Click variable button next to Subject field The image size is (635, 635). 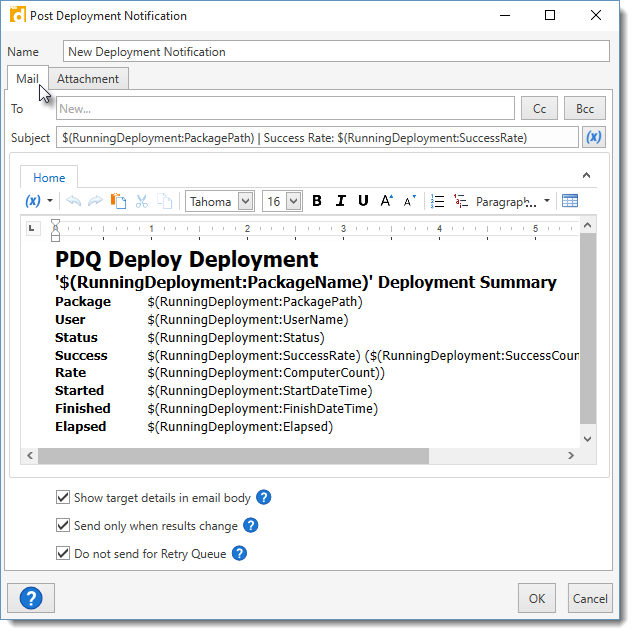[x=593, y=137]
